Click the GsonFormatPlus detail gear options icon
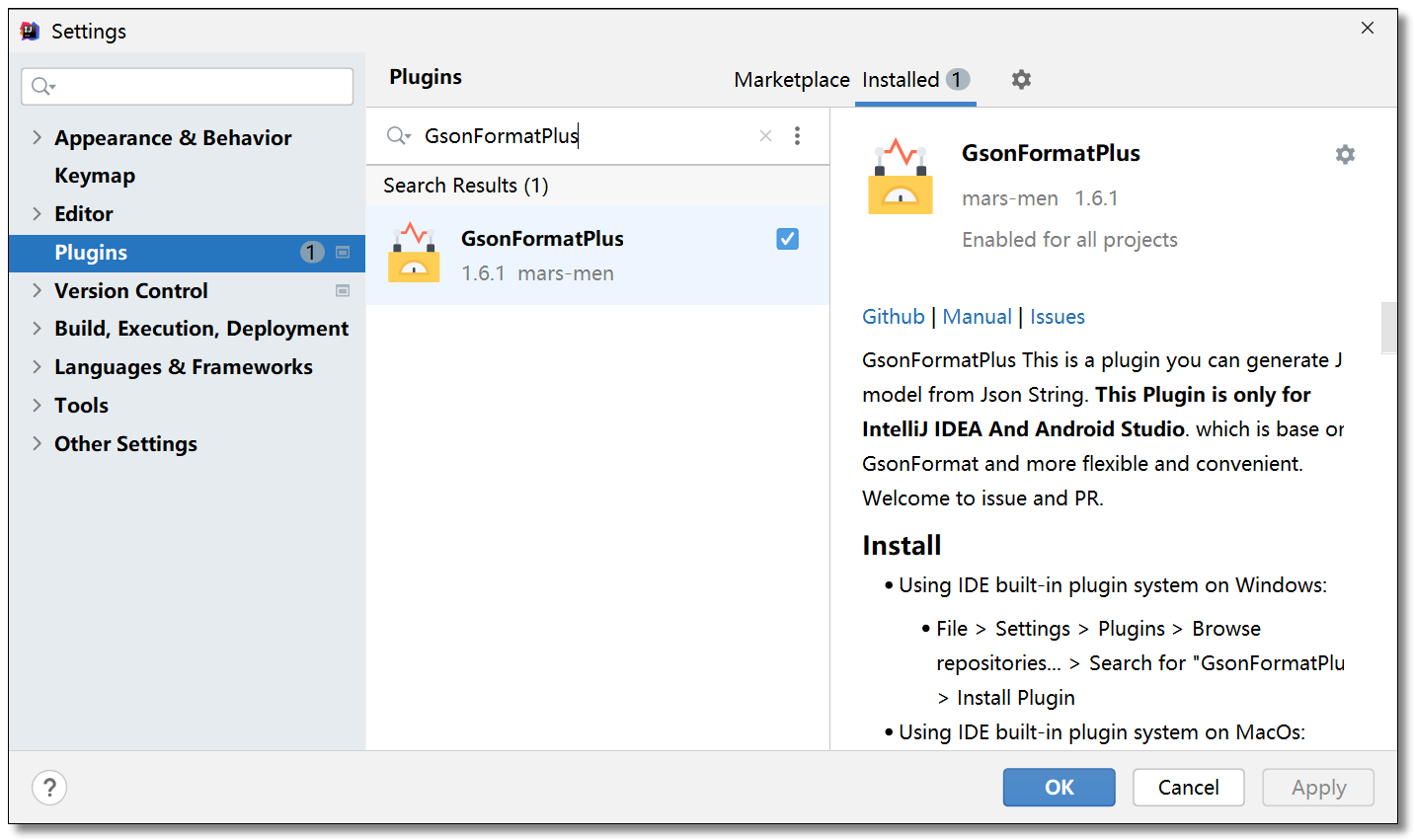This screenshot has height=840, width=1414. pos(1345,154)
